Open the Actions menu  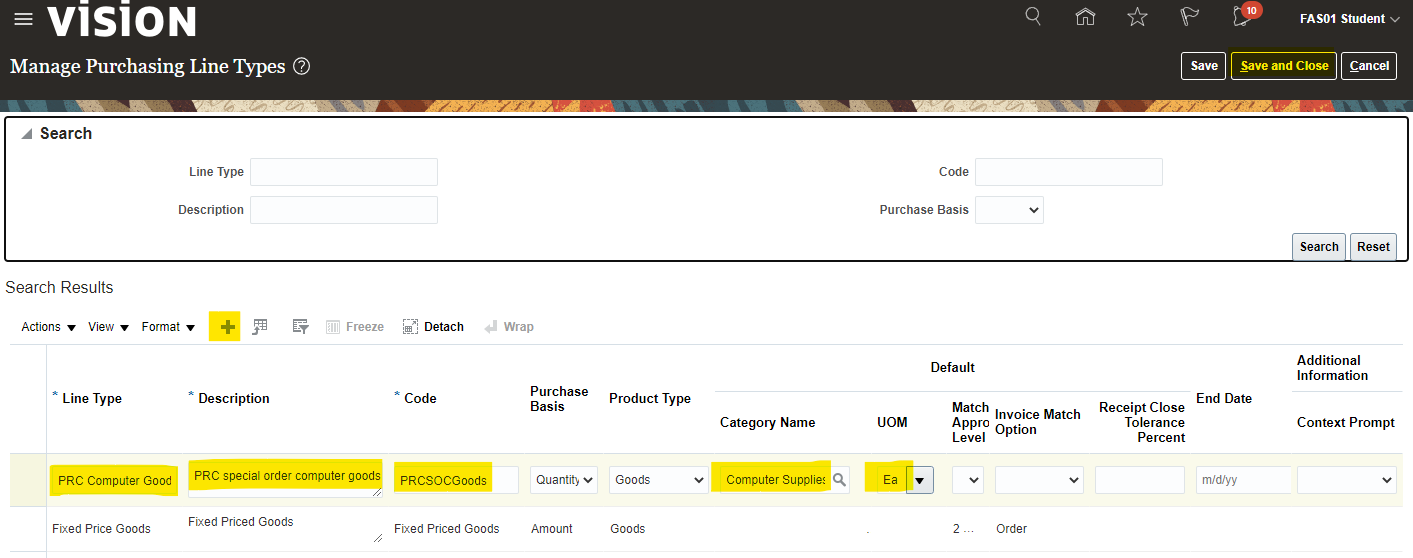point(49,327)
